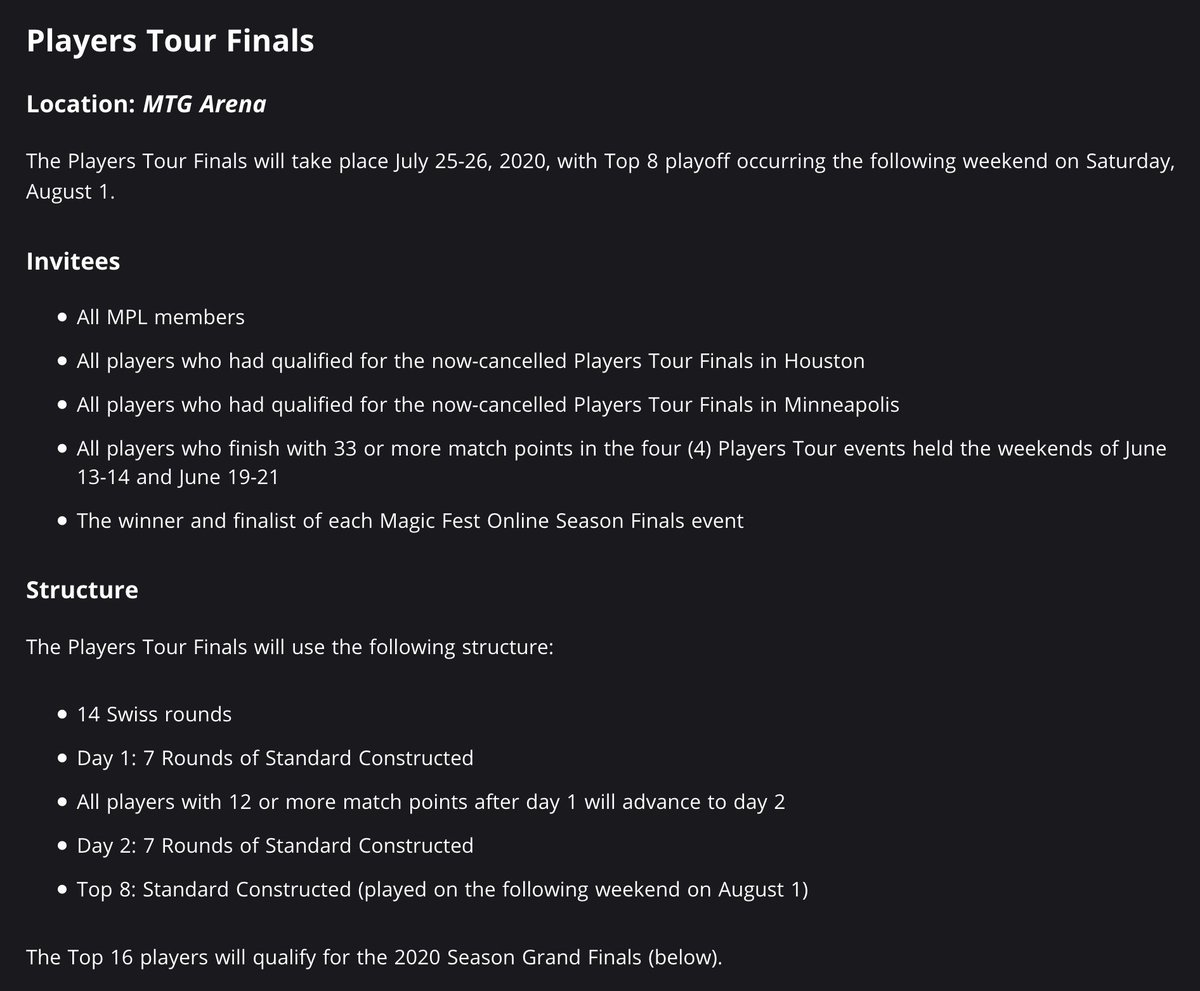Viewport: 1200px width, 991px height.
Task: Select the Invitees section heading
Action: point(73,261)
